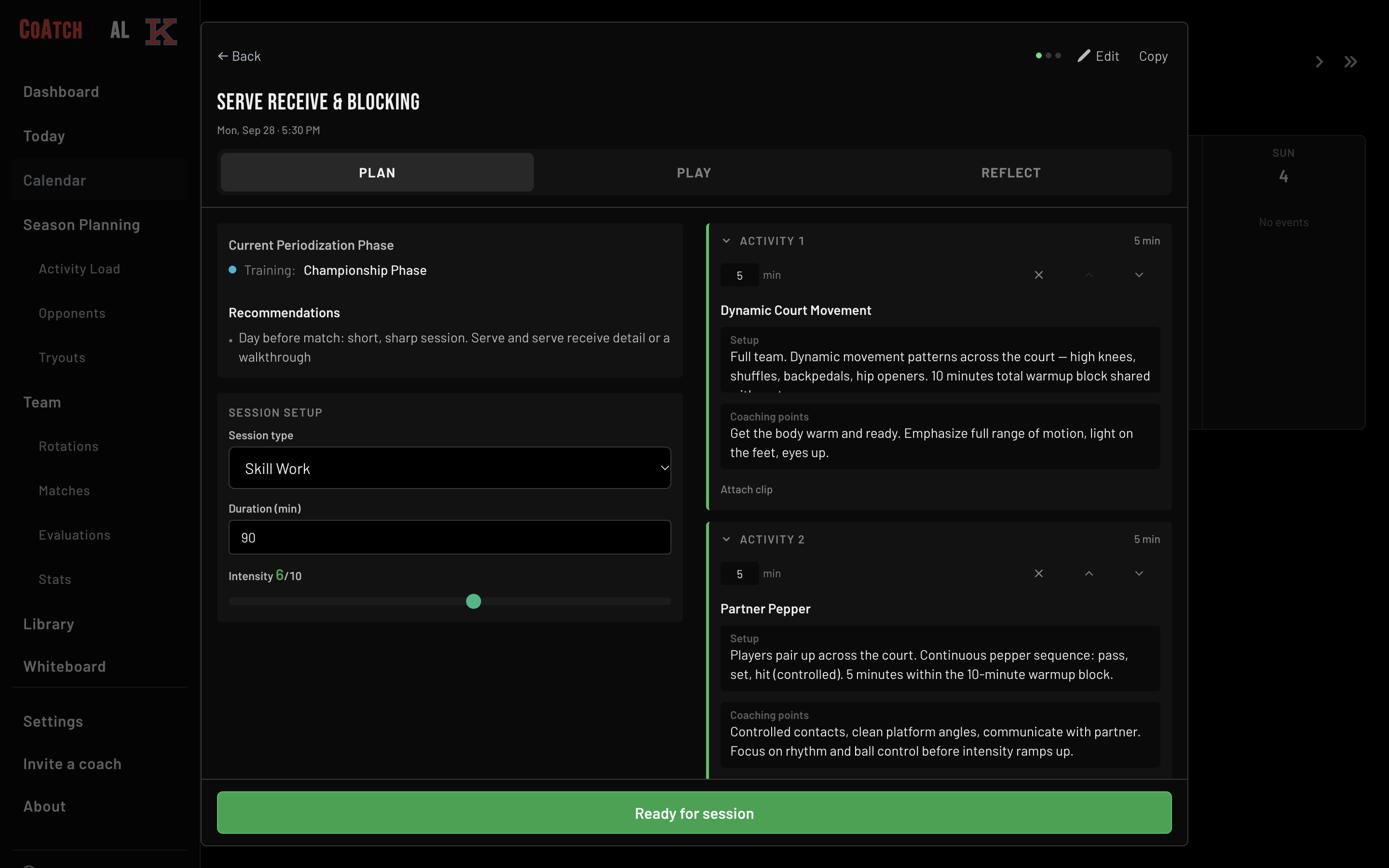Remove Activity 2 with the X icon
This screenshot has width=1389, height=868.
pyautogui.click(x=1038, y=573)
